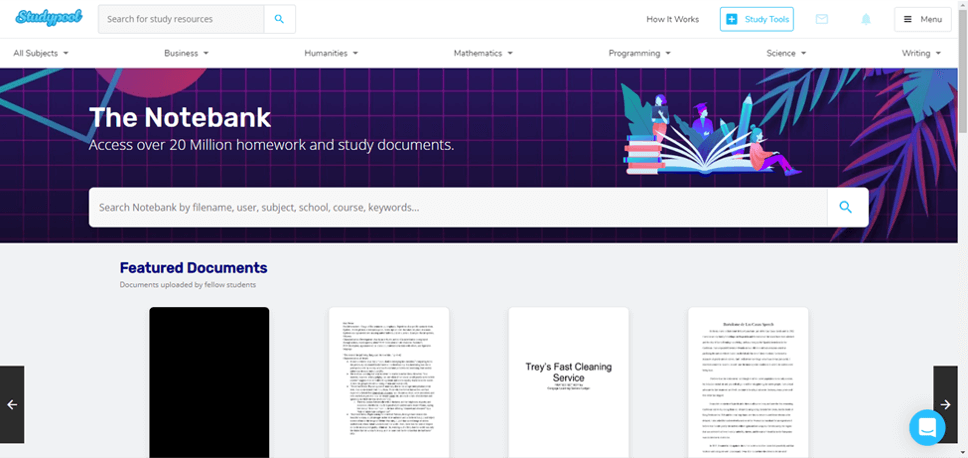Open the mail envelope icon
The height and width of the screenshot is (458, 968).
[822, 19]
